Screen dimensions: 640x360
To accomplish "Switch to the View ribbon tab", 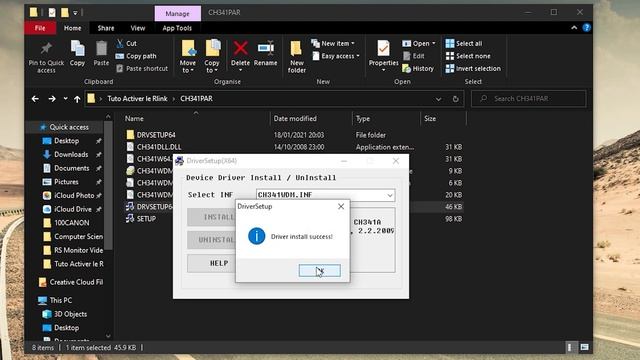I will [x=138, y=28].
